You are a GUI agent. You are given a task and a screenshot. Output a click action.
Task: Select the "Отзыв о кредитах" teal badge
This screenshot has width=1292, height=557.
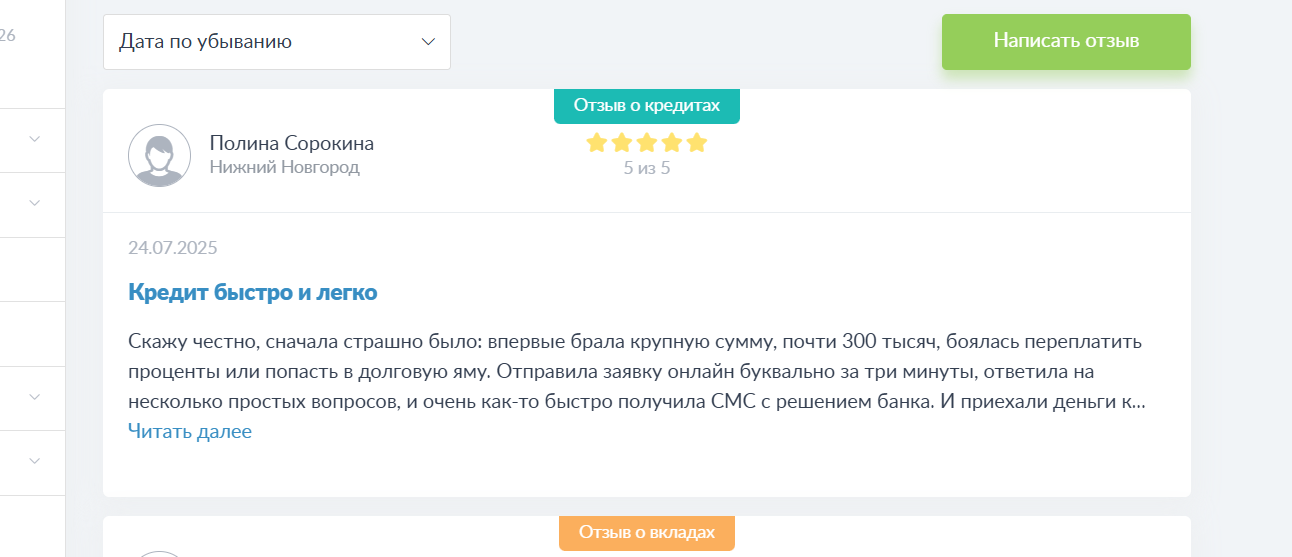coord(647,105)
